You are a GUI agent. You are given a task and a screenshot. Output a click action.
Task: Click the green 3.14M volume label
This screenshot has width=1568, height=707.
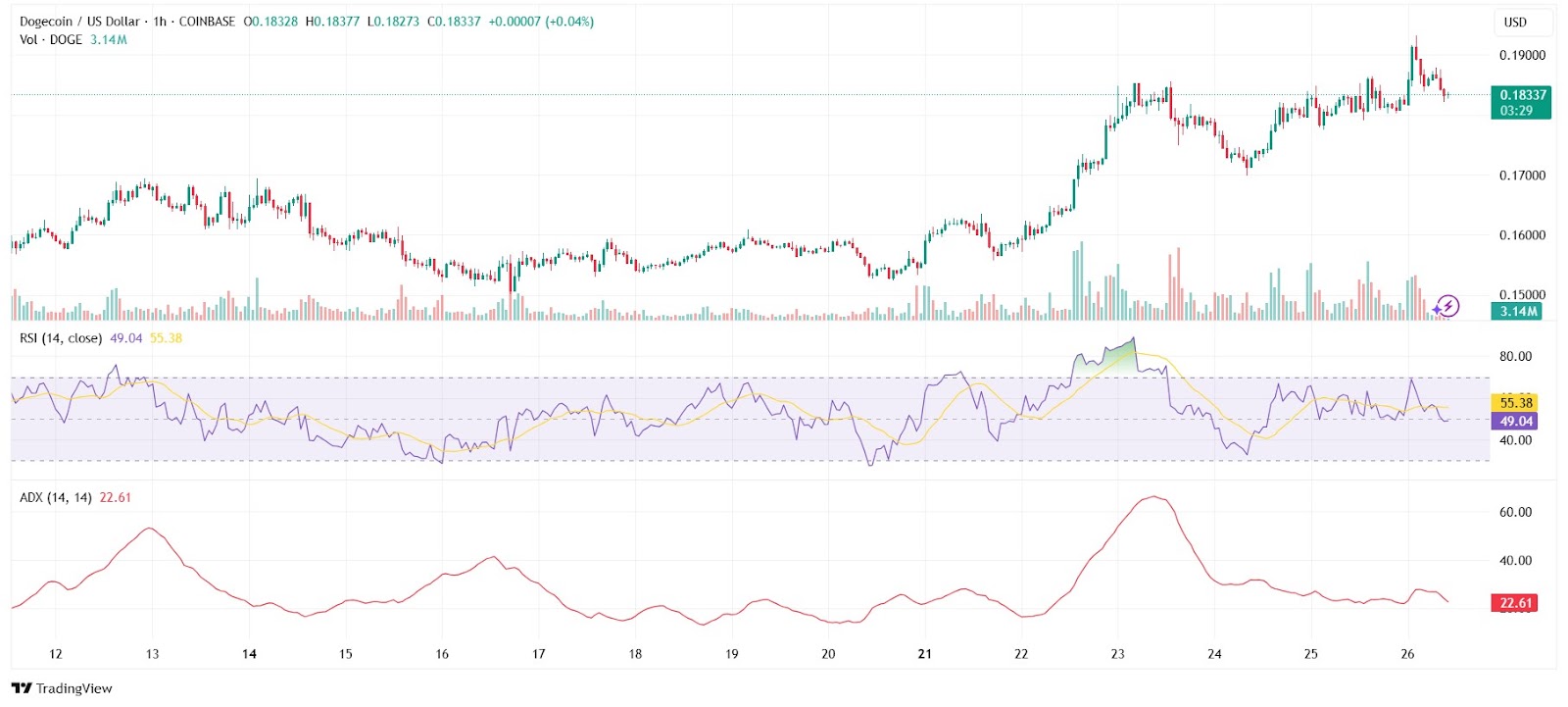1518,312
